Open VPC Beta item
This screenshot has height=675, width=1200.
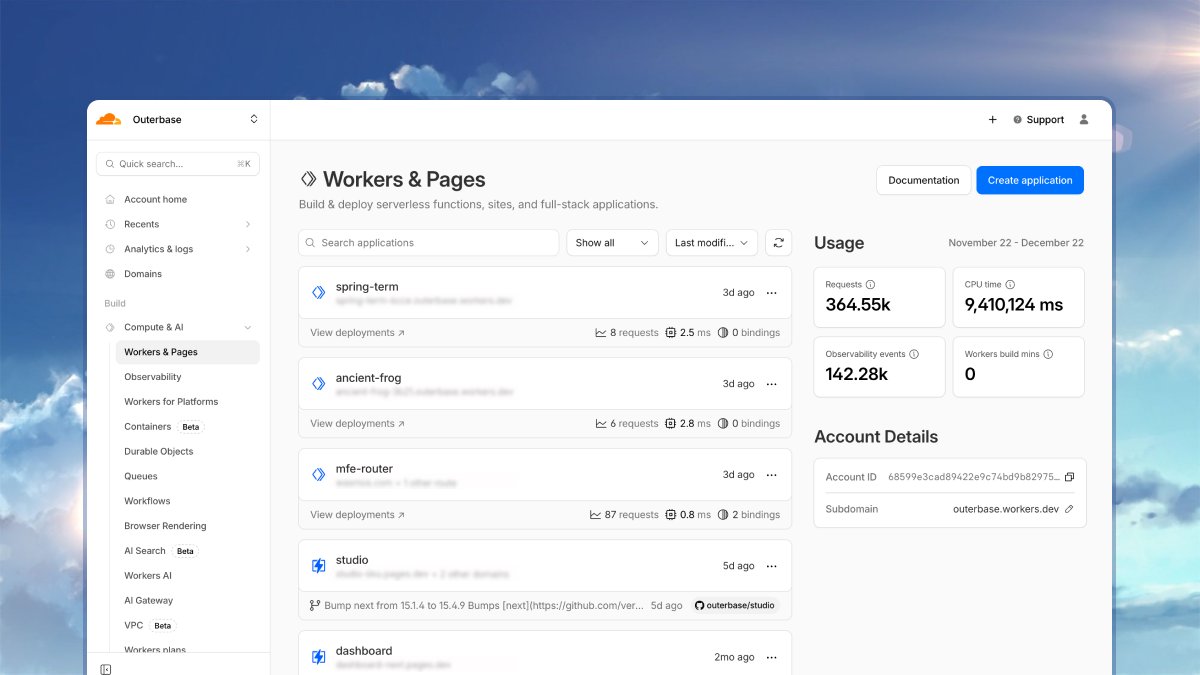148,625
